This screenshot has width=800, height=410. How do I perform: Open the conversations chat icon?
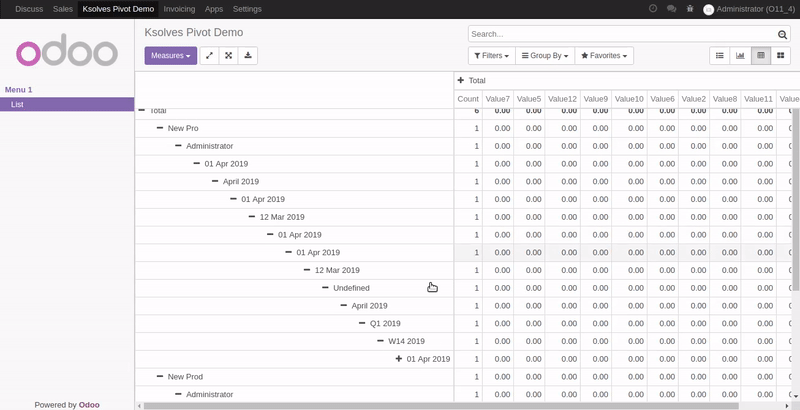coord(671,8)
